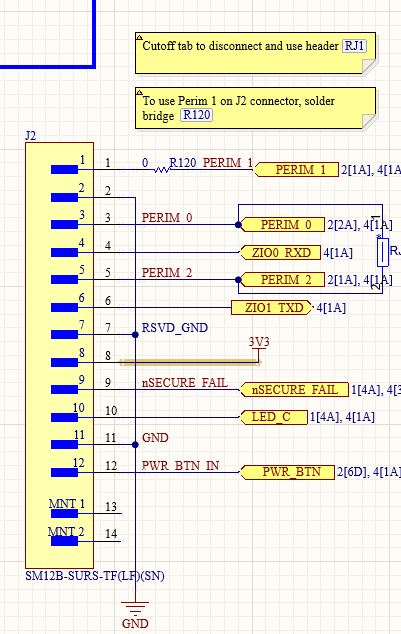The width and height of the screenshot is (401, 634).
Task: Click pin 12 pad of J2 connector
Action: click(64, 472)
